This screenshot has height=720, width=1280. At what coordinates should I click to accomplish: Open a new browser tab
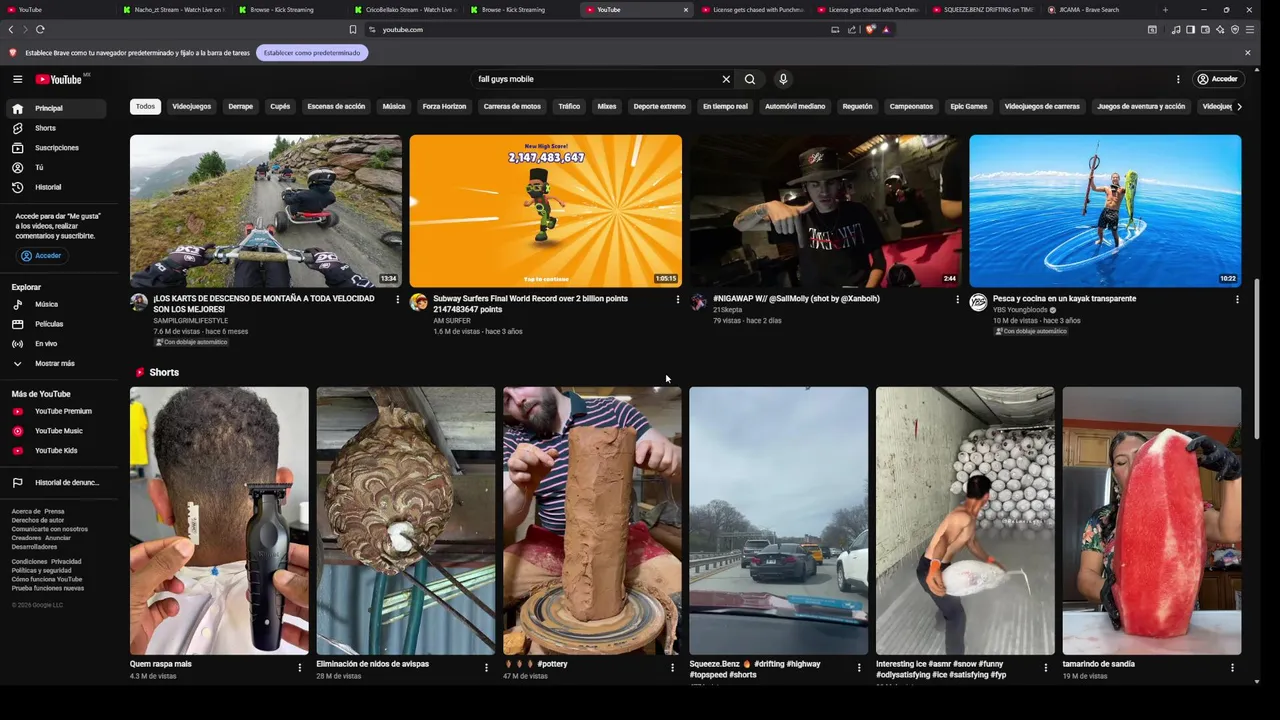1165,10
